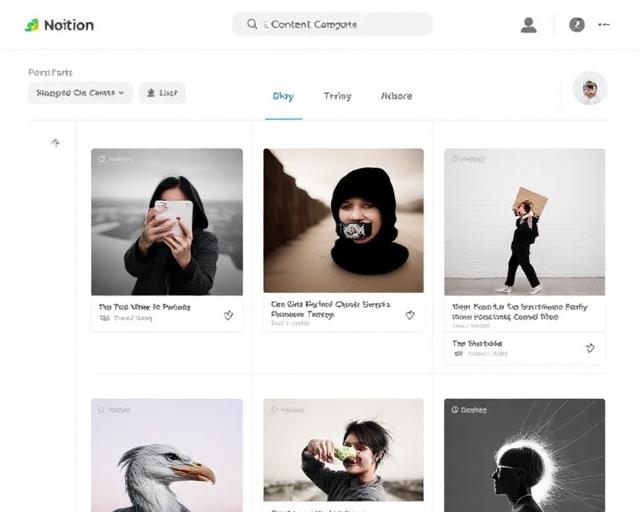
Task: Open the round avatar profile picture
Action: (590, 89)
